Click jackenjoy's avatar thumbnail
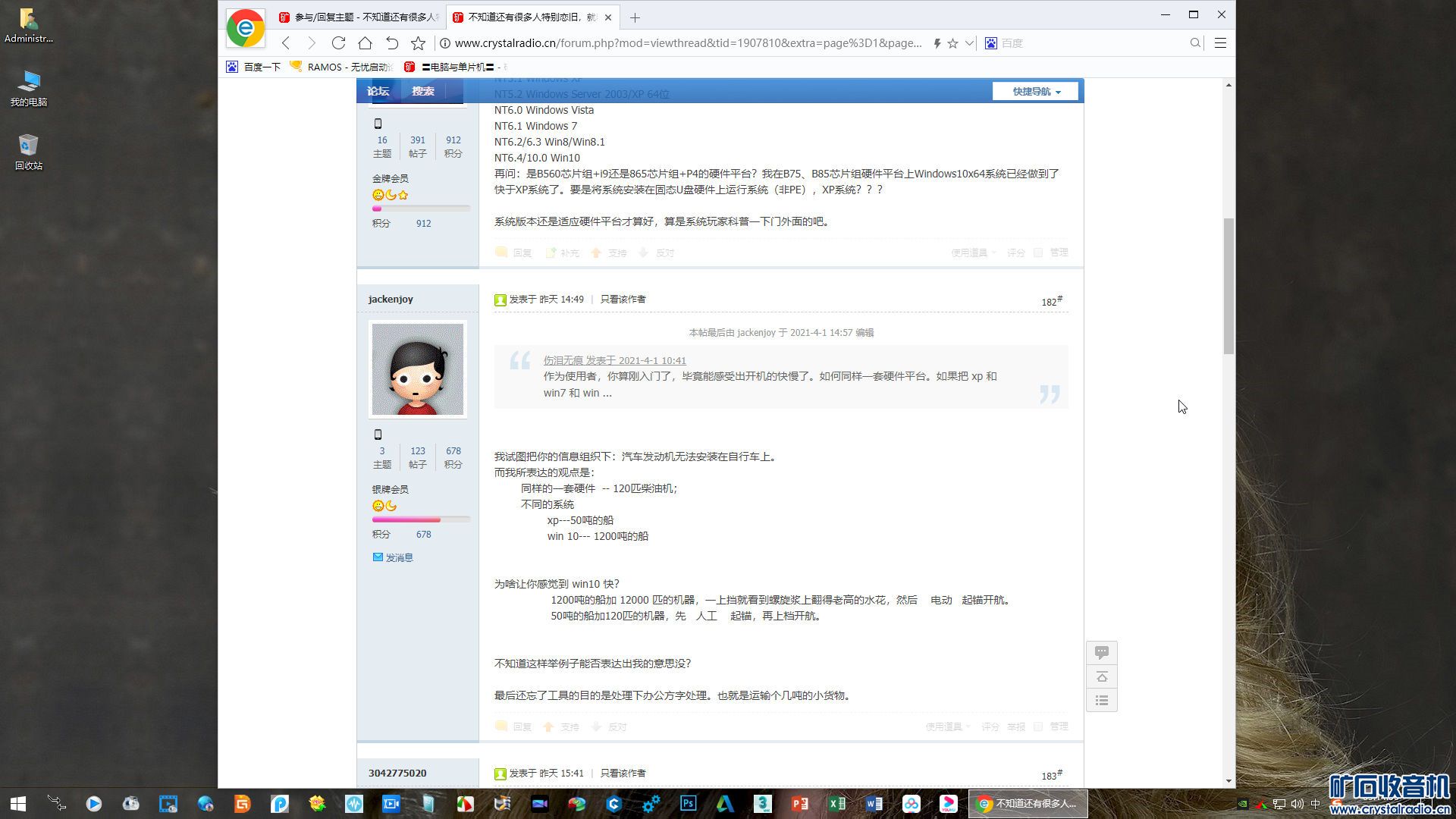1456x819 pixels. pos(417,369)
